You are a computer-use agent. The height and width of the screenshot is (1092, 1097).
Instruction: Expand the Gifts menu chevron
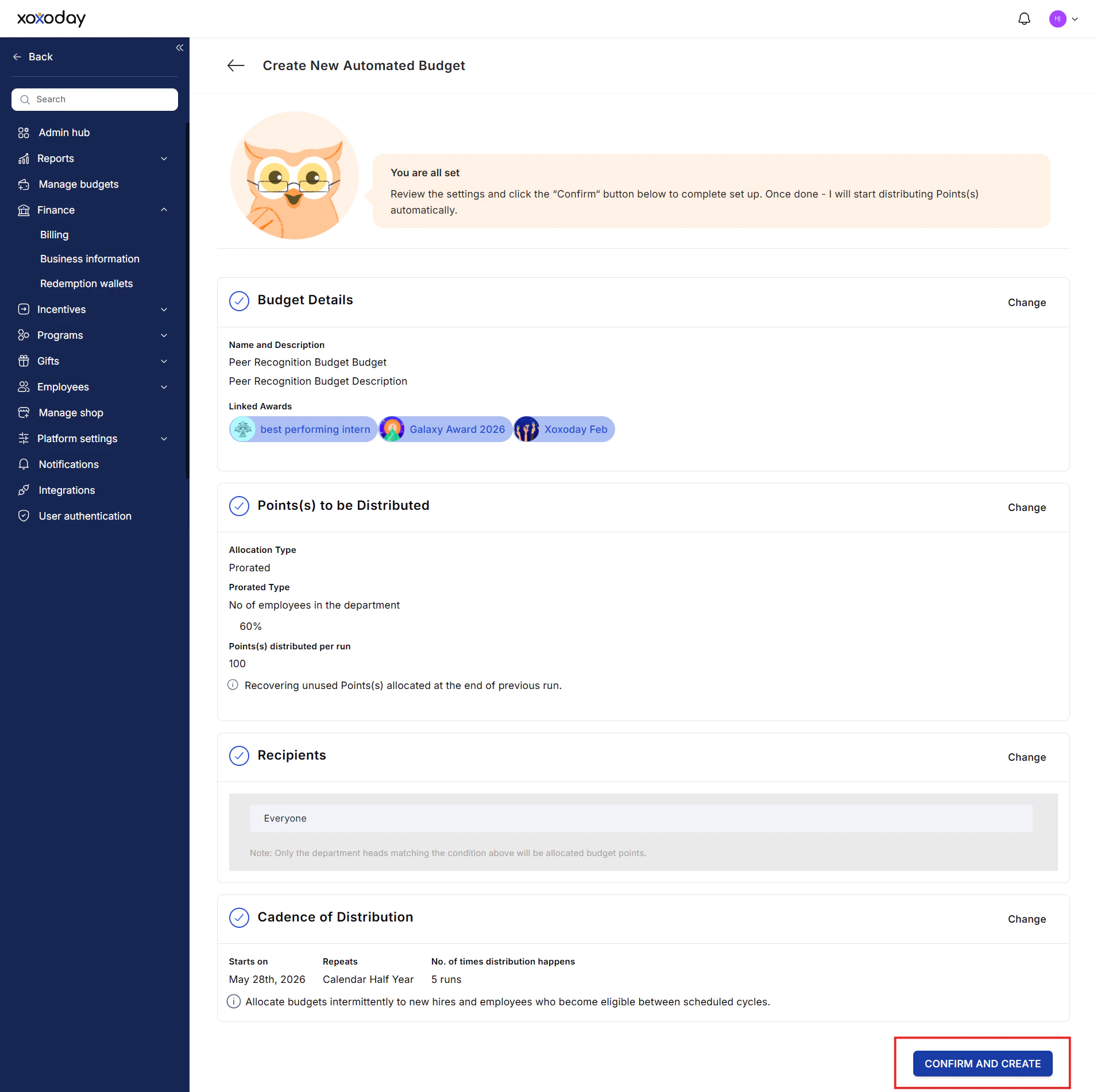164,361
